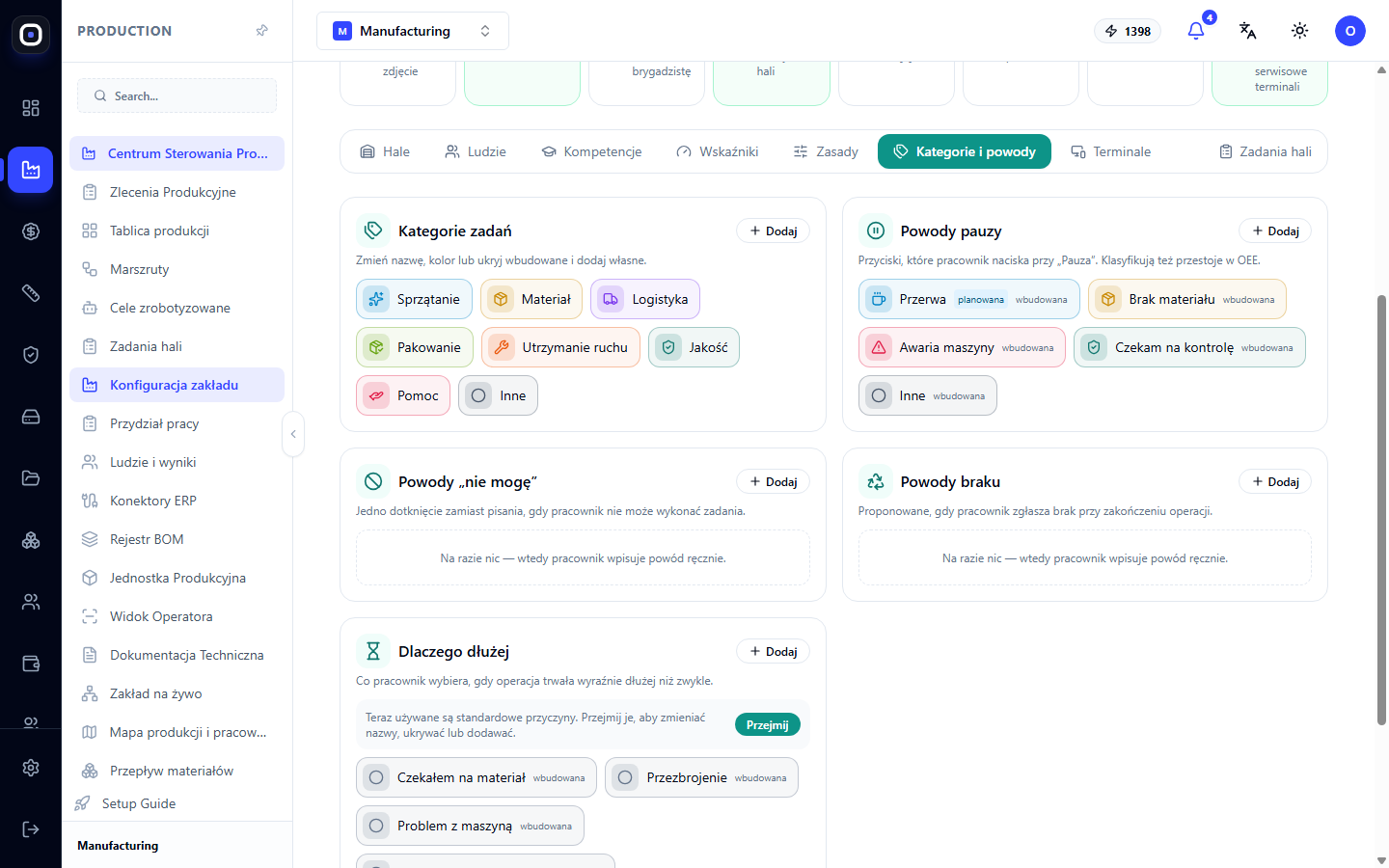
Task: Open the Awaria maszyny pause reason
Action: tap(963, 347)
